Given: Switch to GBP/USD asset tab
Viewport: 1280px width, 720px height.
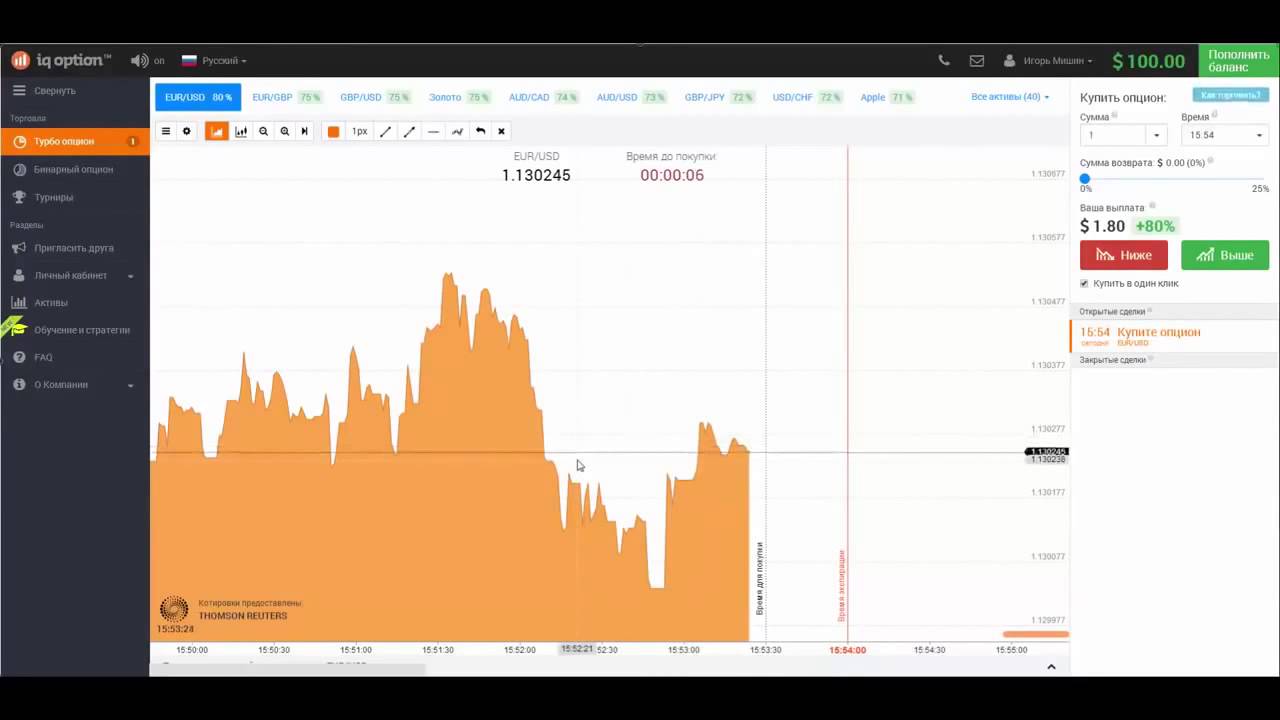Looking at the screenshot, I should point(374,97).
